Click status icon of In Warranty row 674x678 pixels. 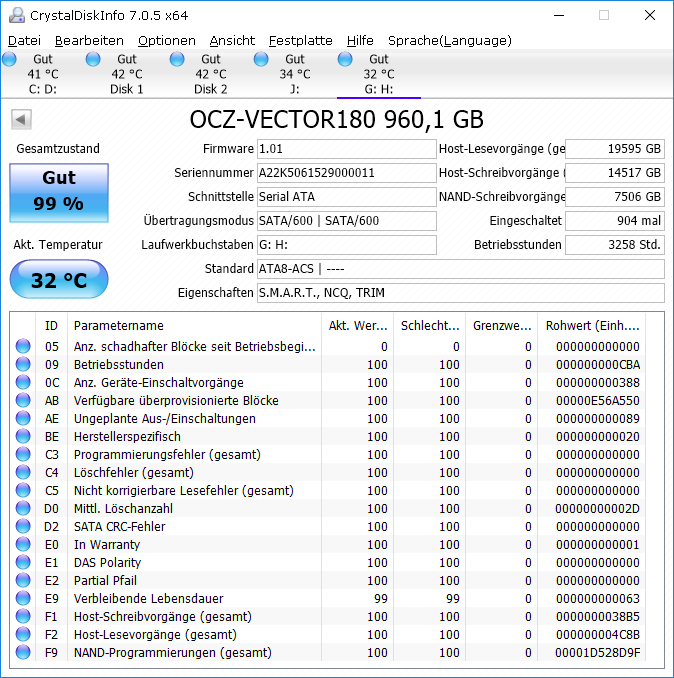click(23, 545)
